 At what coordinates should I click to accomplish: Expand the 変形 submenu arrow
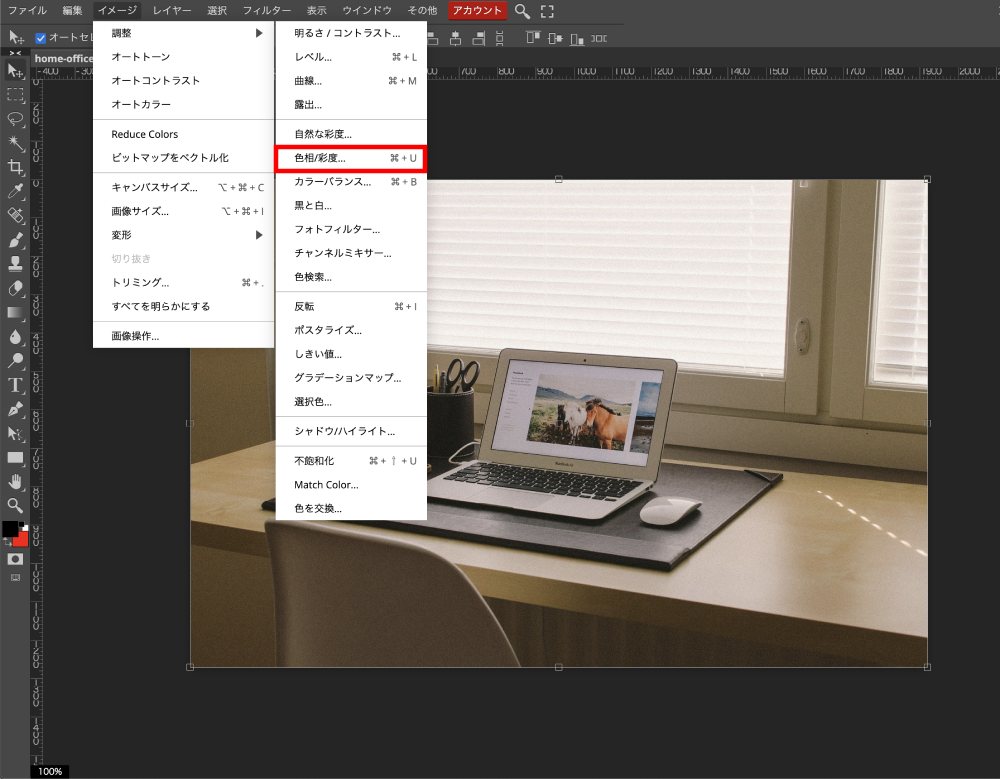259,235
